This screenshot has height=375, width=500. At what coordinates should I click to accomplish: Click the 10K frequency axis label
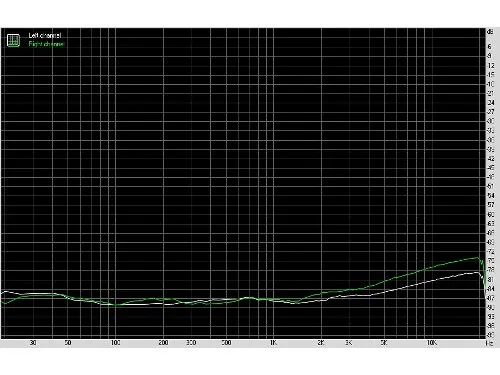click(432, 343)
